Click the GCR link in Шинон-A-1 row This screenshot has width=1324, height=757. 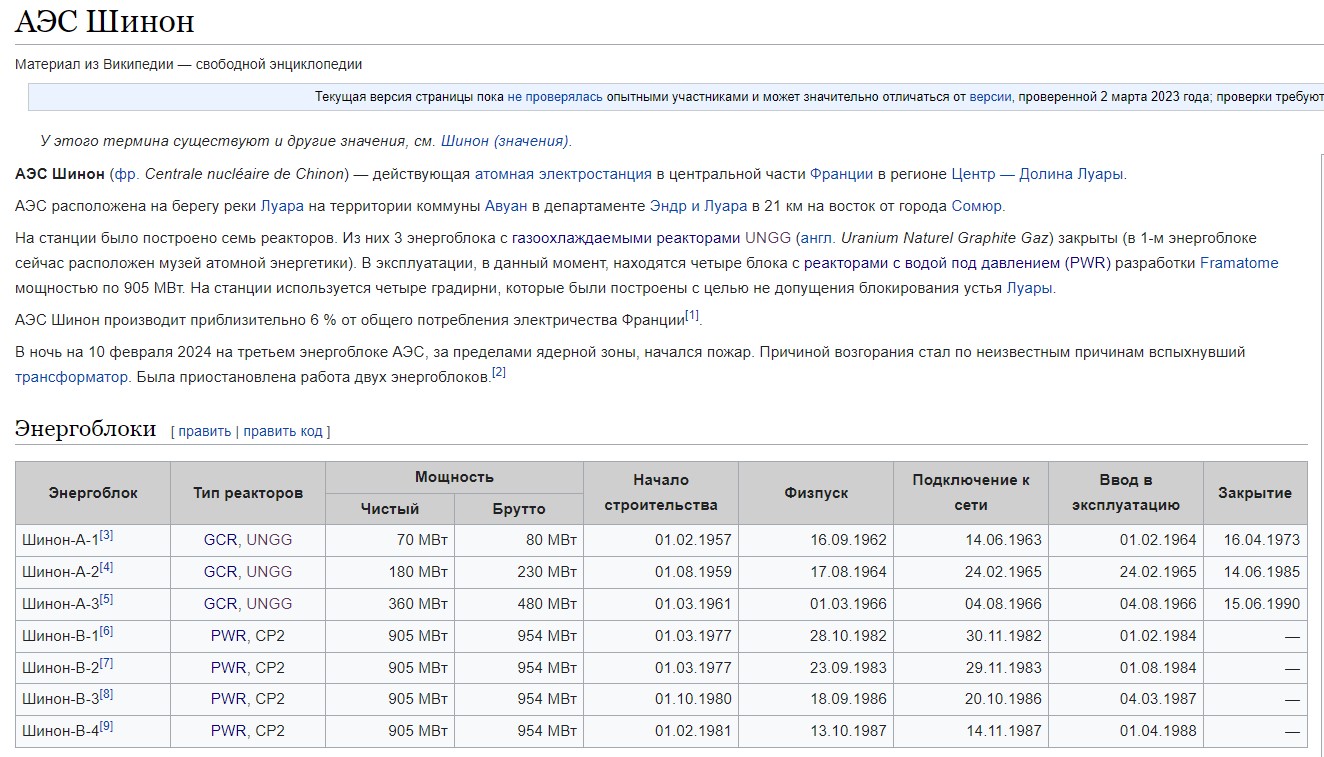220,540
